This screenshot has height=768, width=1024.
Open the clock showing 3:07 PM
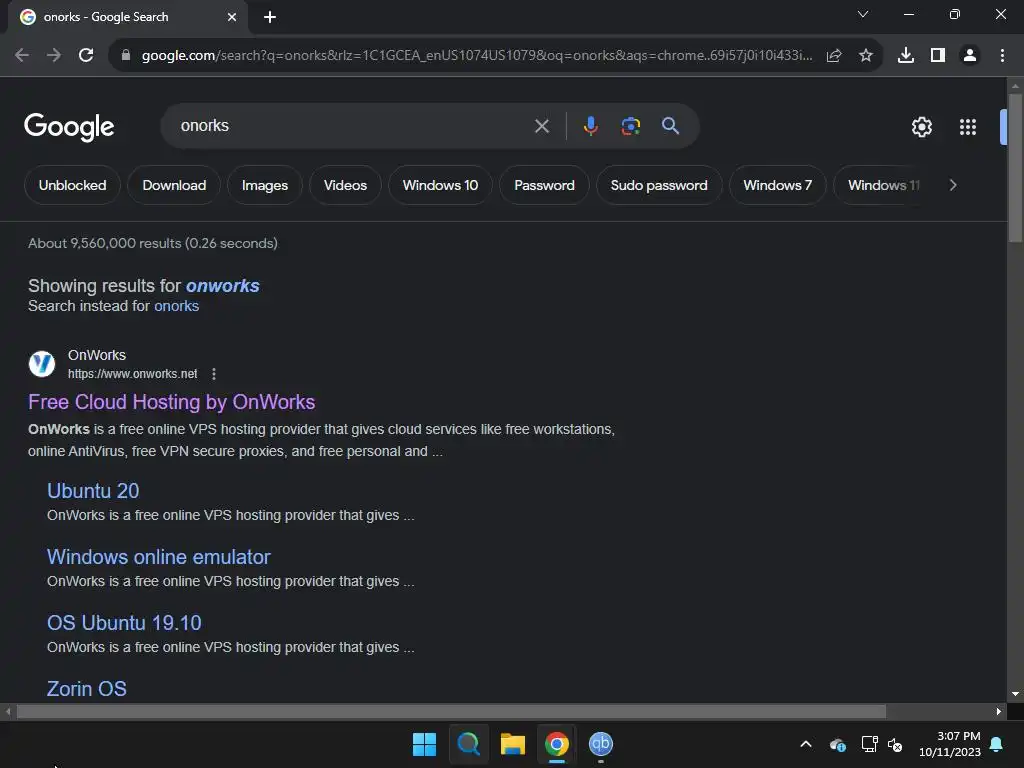(950, 744)
